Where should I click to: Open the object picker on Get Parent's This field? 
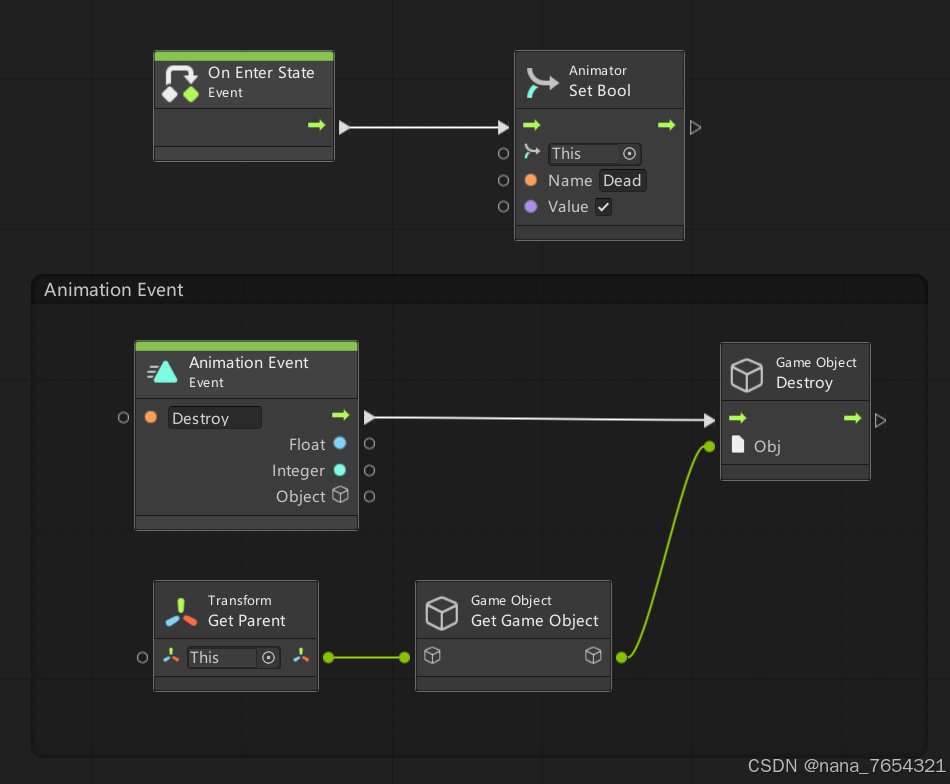pyautogui.click(x=267, y=657)
